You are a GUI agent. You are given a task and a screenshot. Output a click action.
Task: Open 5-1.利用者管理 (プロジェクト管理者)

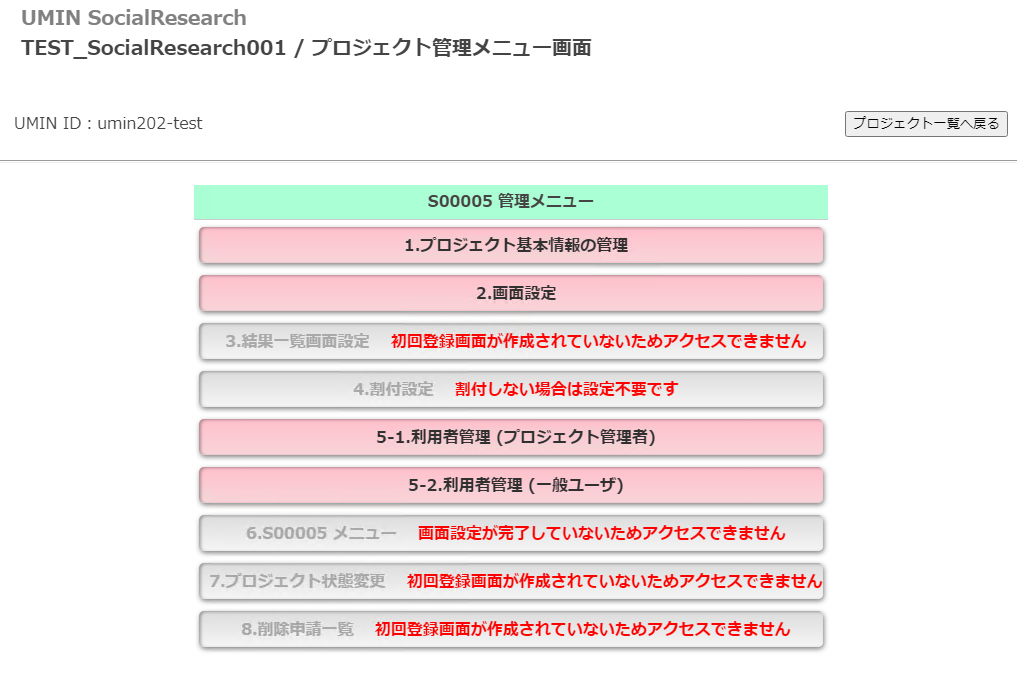(511, 437)
